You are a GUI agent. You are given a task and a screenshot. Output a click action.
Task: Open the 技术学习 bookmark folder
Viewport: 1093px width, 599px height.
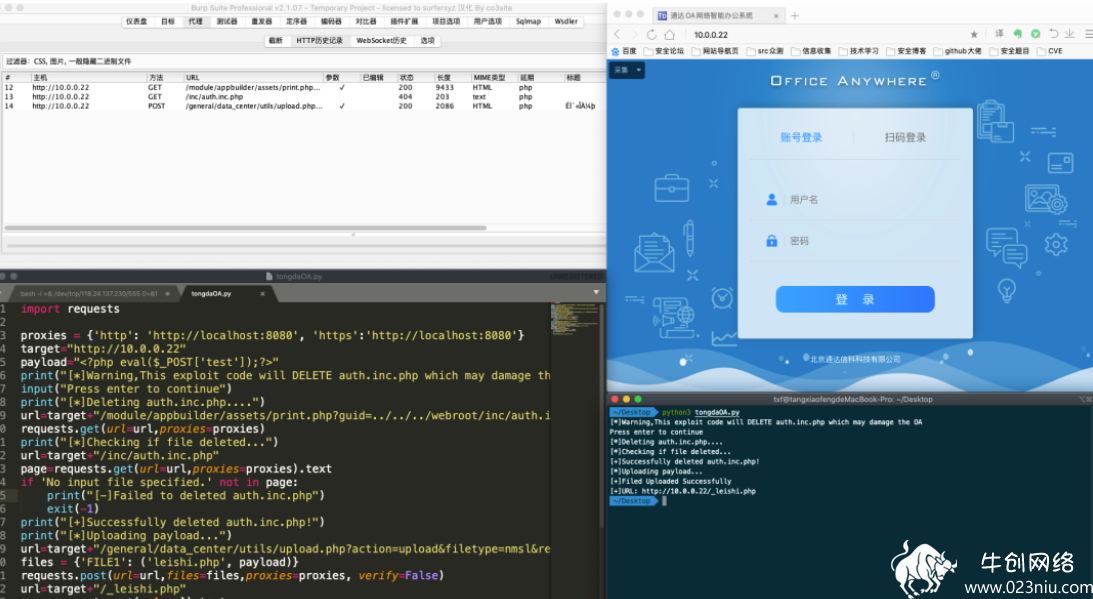[x=858, y=51]
